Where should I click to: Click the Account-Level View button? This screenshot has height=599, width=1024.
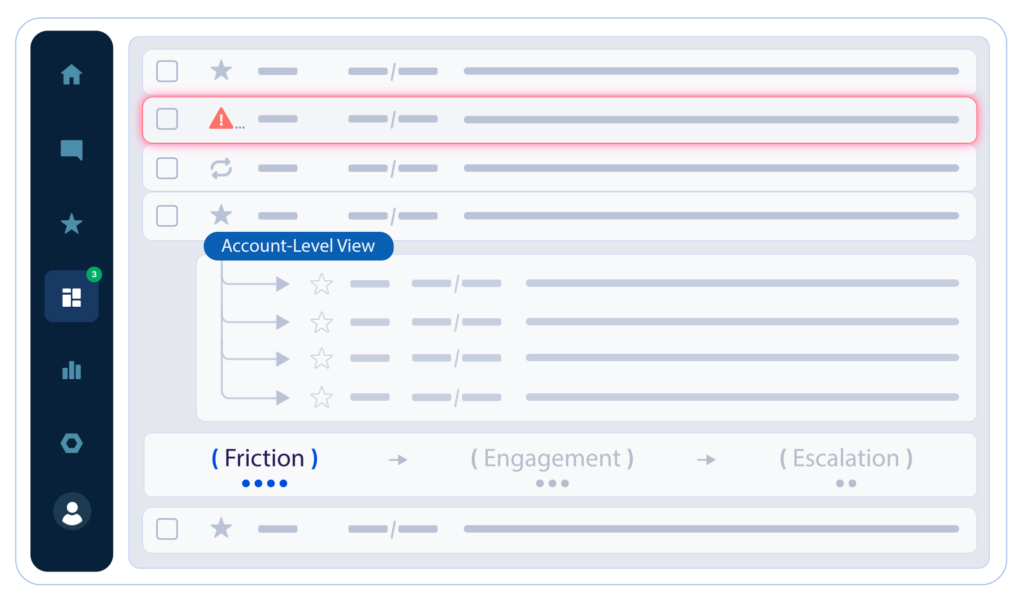pos(298,246)
